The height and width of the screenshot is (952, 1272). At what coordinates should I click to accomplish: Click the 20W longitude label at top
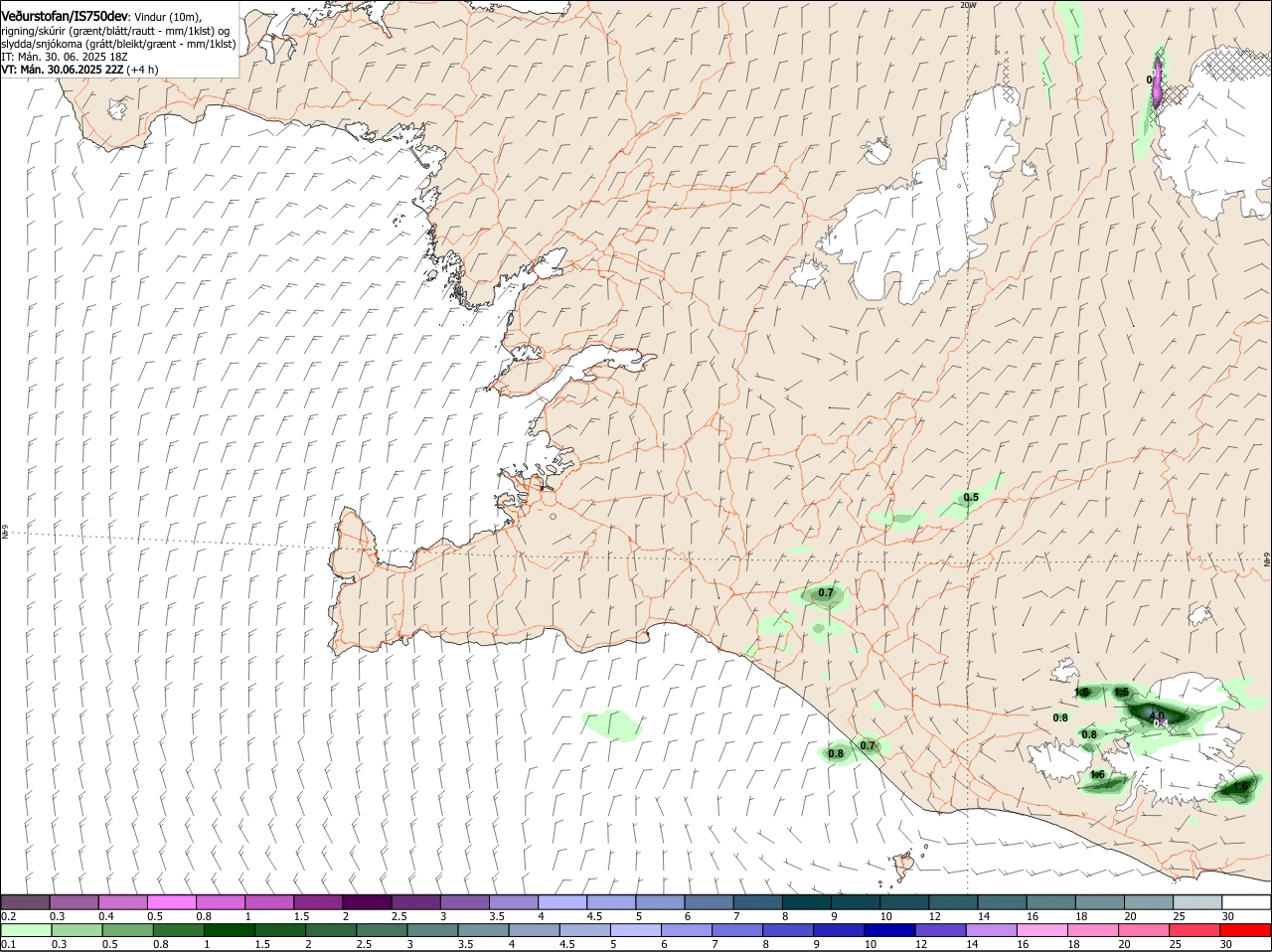click(969, 5)
